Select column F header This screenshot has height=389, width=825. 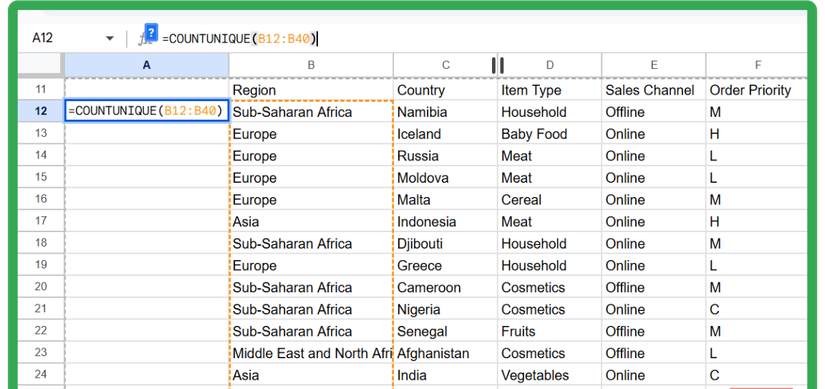pos(758,65)
